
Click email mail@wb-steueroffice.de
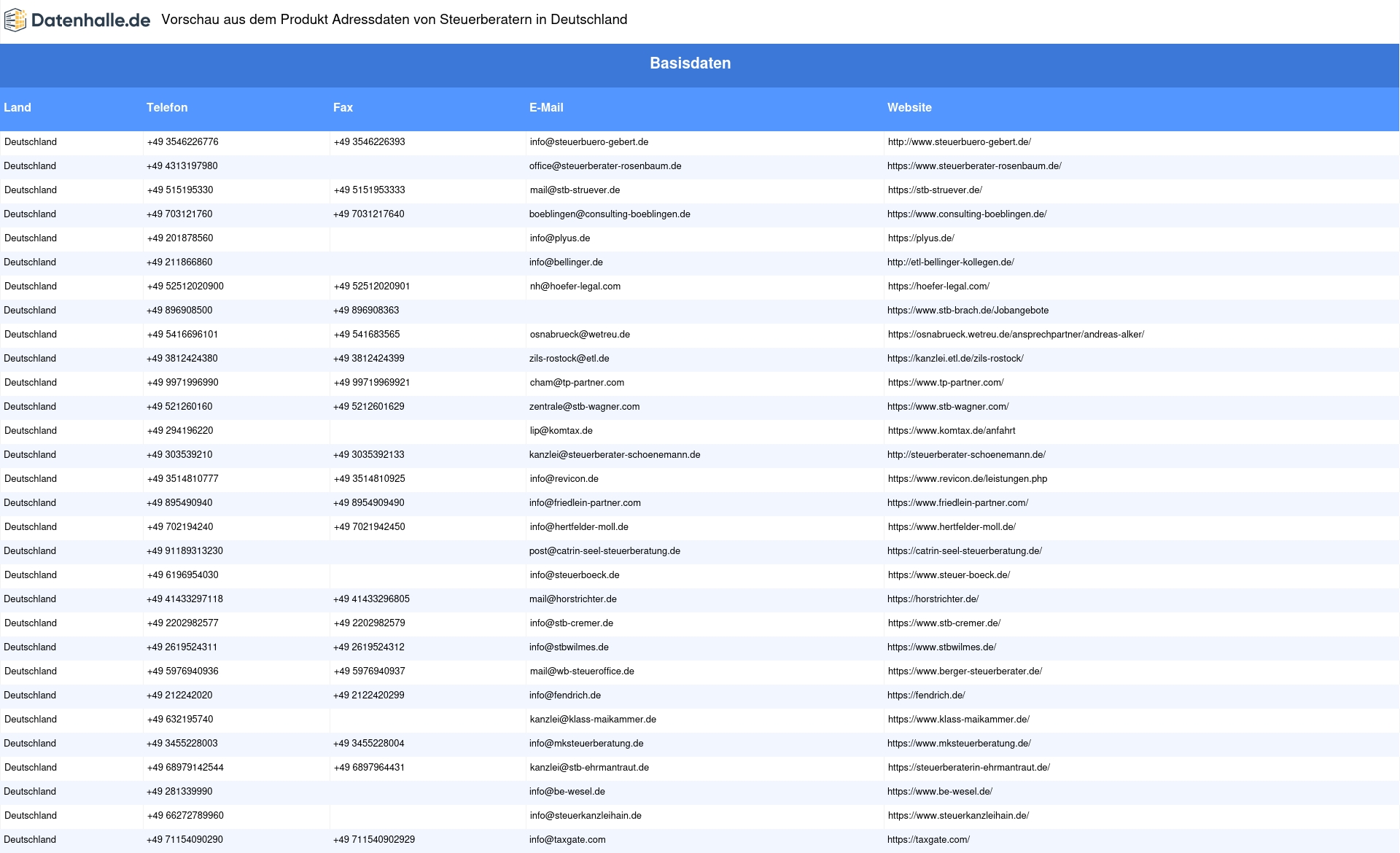click(x=582, y=671)
